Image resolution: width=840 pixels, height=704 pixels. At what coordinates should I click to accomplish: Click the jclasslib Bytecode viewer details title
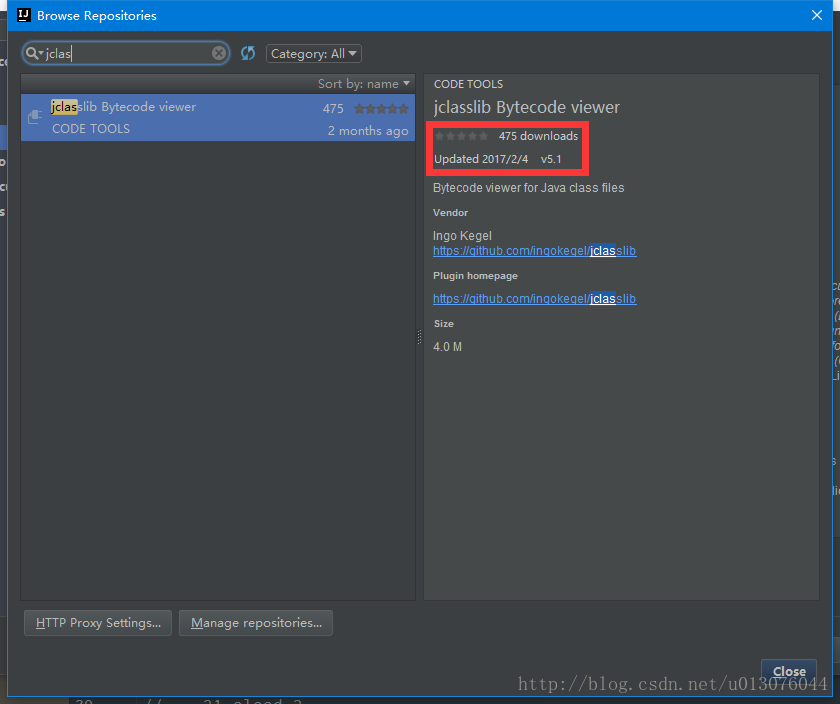tap(526, 107)
